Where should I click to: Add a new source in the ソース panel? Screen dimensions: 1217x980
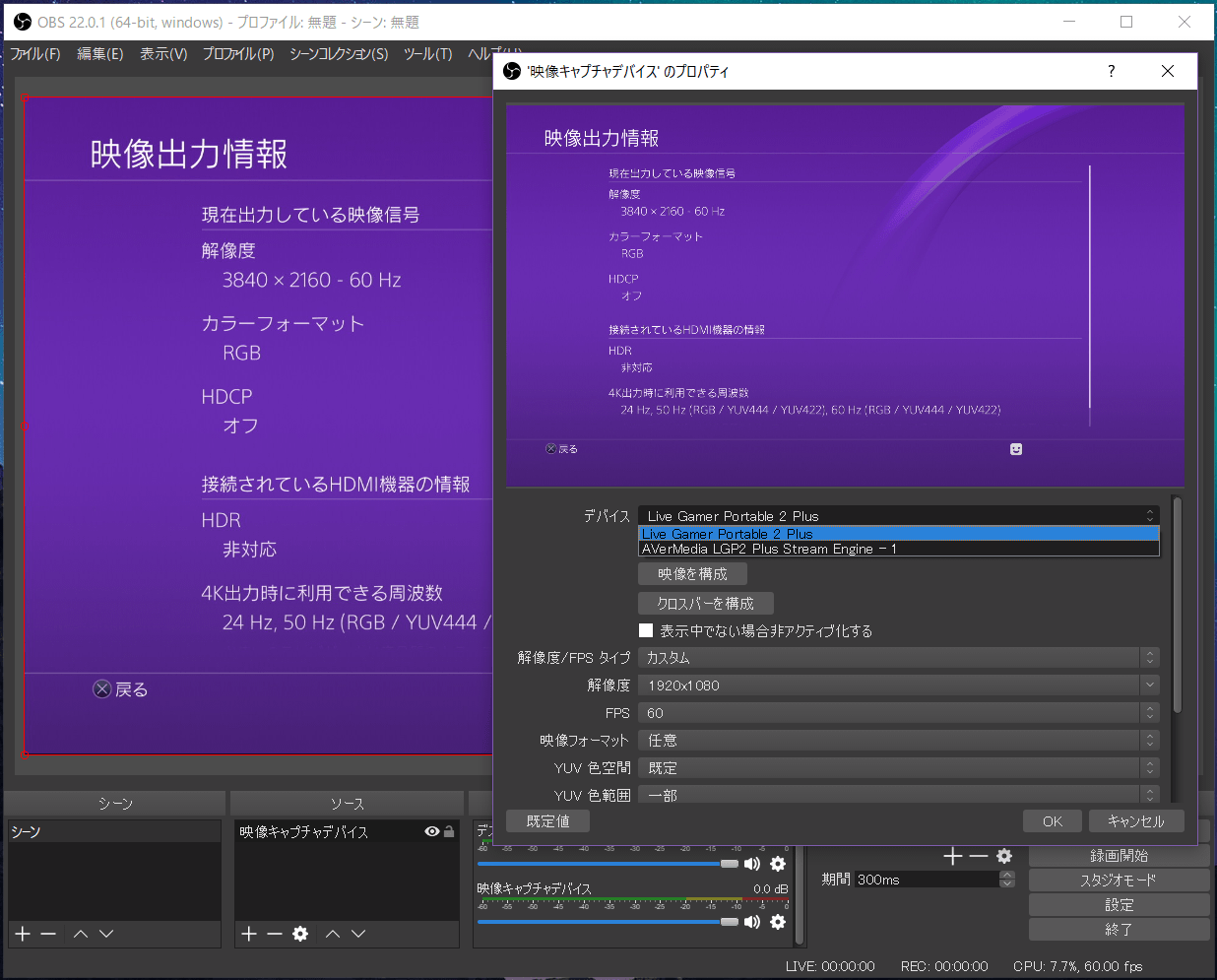click(249, 934)
